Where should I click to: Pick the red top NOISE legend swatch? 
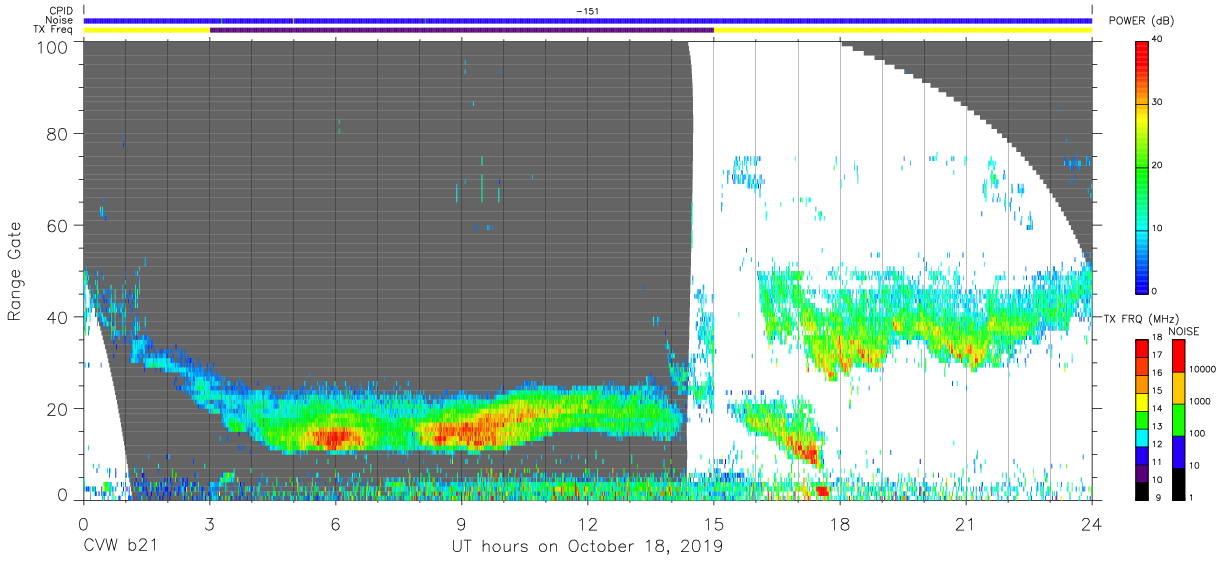tap(1177, 356)
